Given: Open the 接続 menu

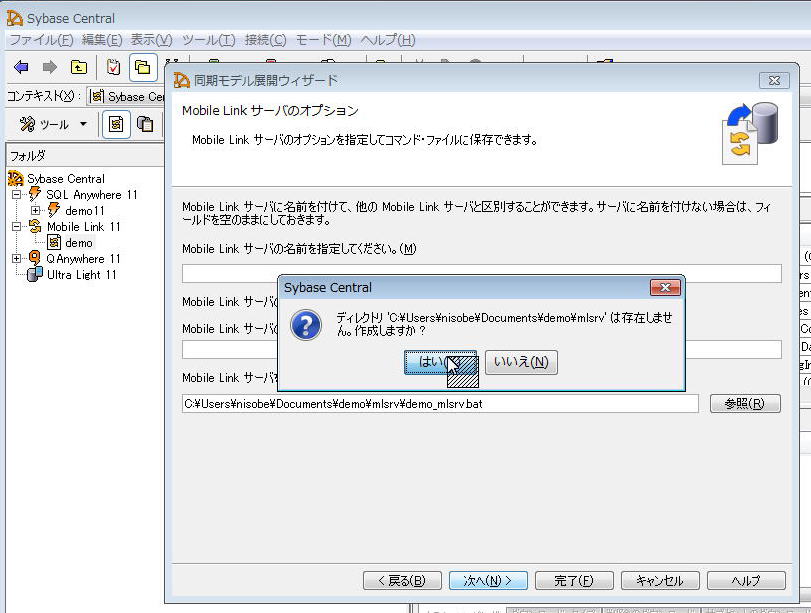Looking at the screenshot, I should 265,40.
